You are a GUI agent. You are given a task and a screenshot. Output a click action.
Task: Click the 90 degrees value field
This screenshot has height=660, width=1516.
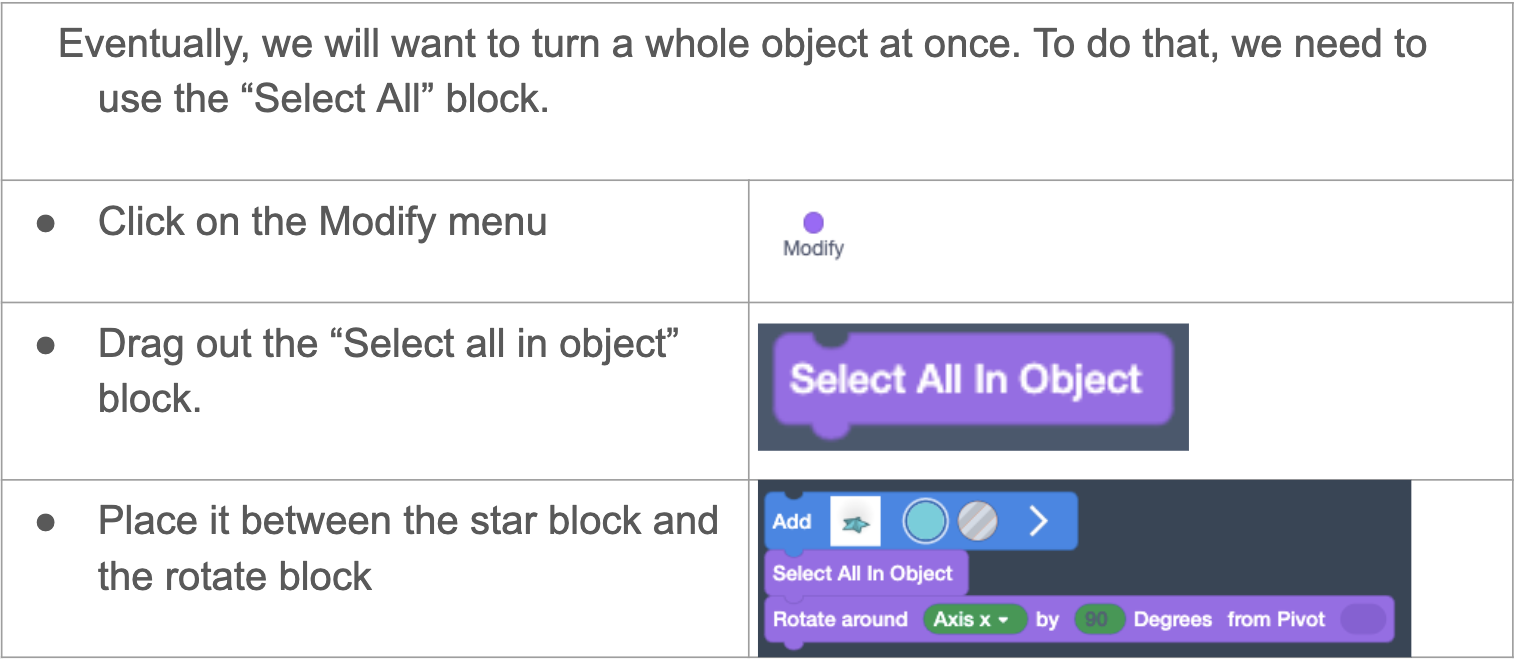pyautogui.click(x=1098, y=619)
